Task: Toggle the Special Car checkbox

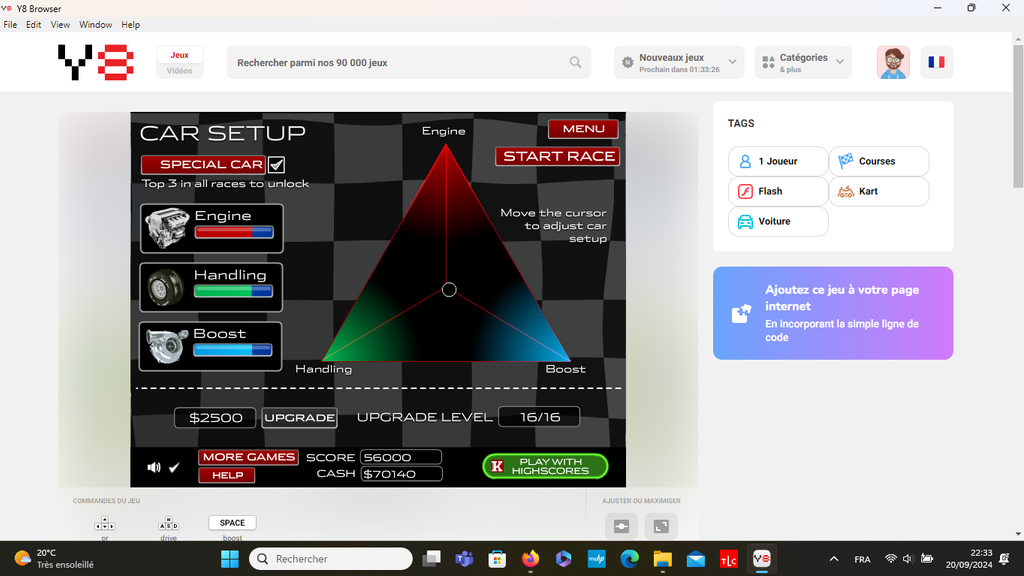Action: click(x=277, y=165)
